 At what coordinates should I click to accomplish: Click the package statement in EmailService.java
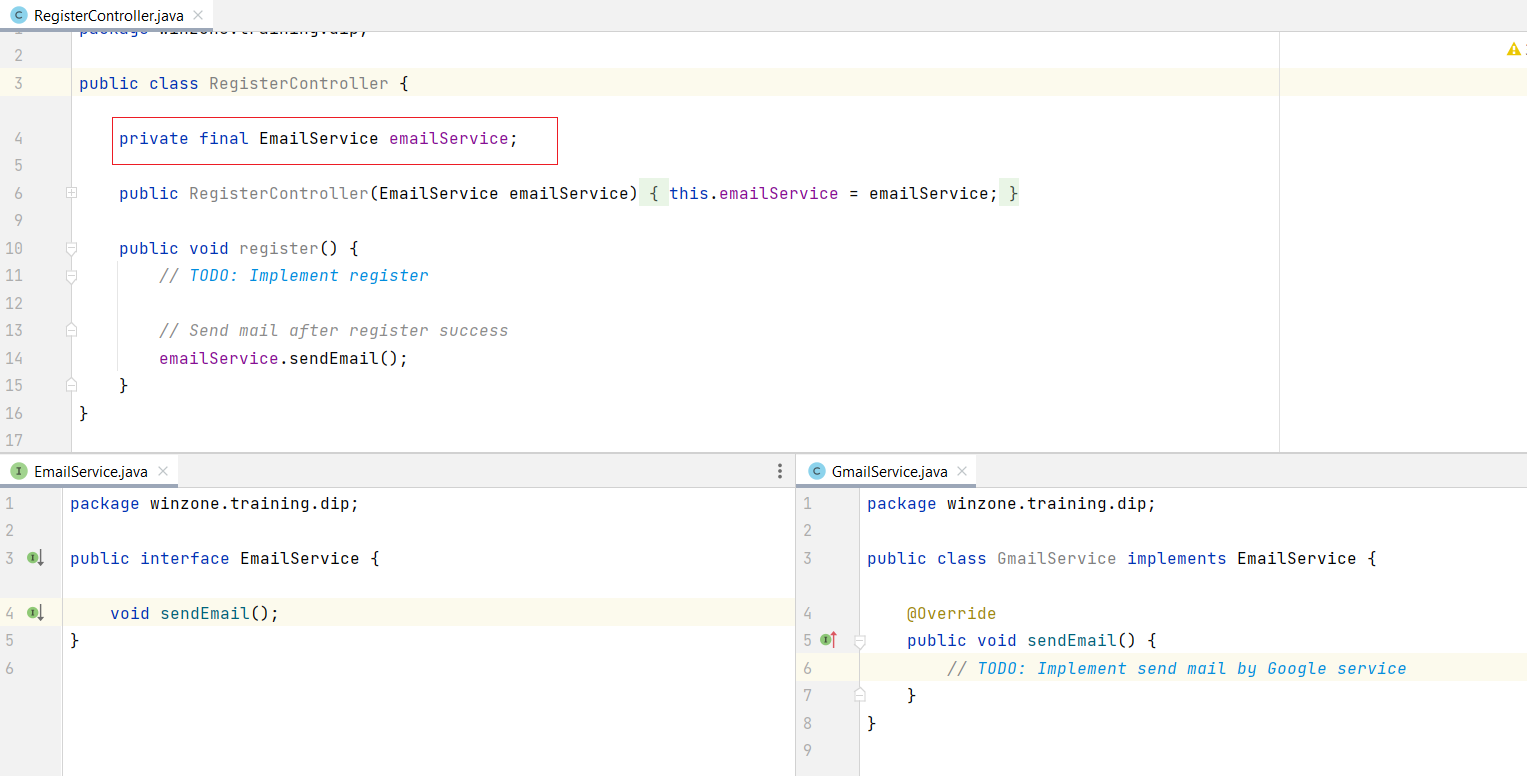click(214, 503)
